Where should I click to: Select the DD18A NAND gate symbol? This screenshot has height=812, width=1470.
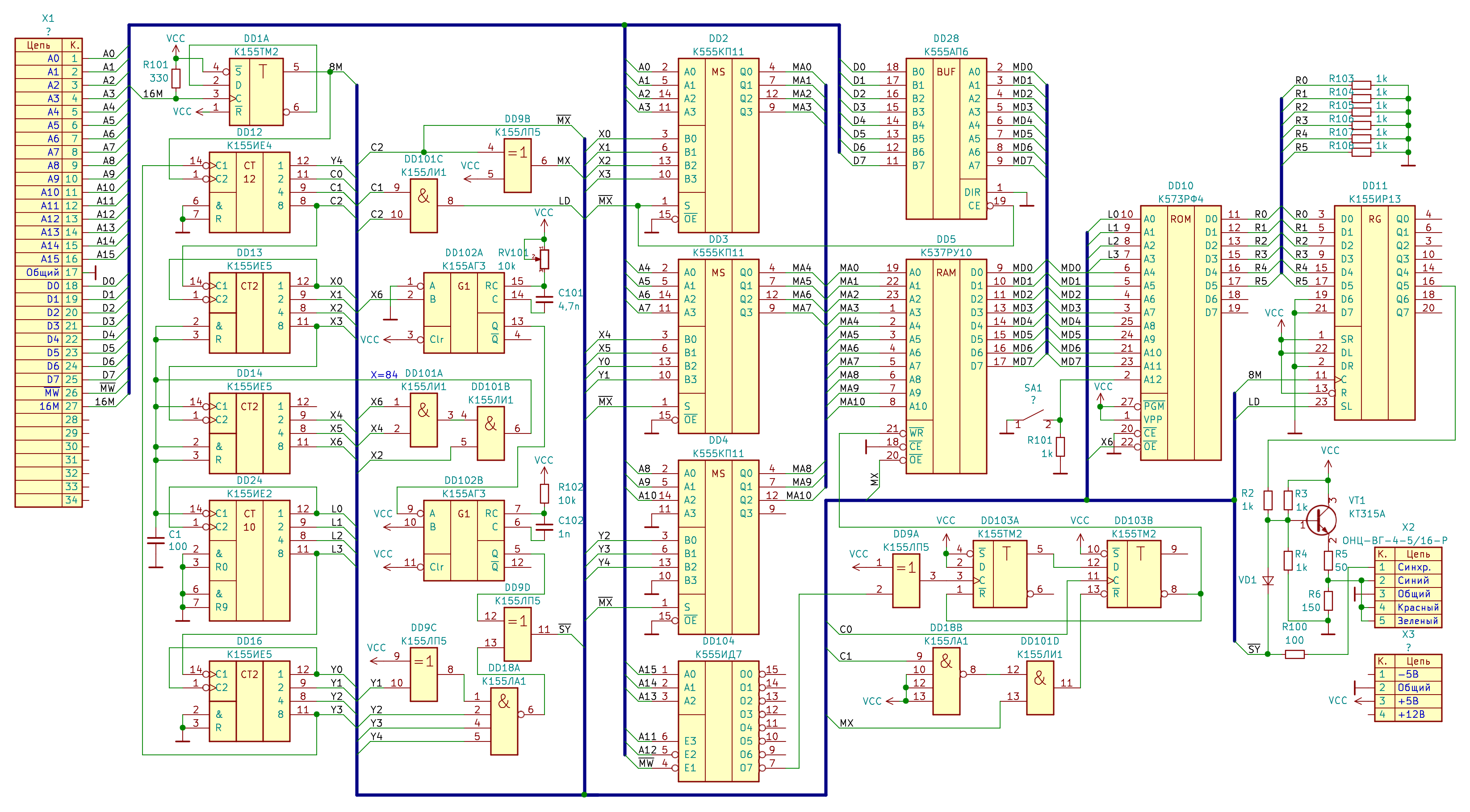(x=504, y=721)
